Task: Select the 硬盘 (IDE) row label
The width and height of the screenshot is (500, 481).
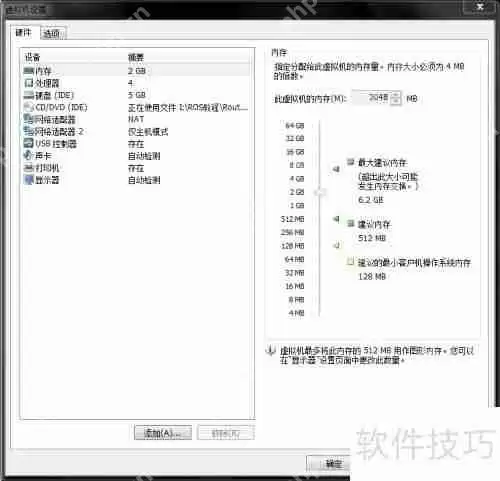Action: [55, 95]
